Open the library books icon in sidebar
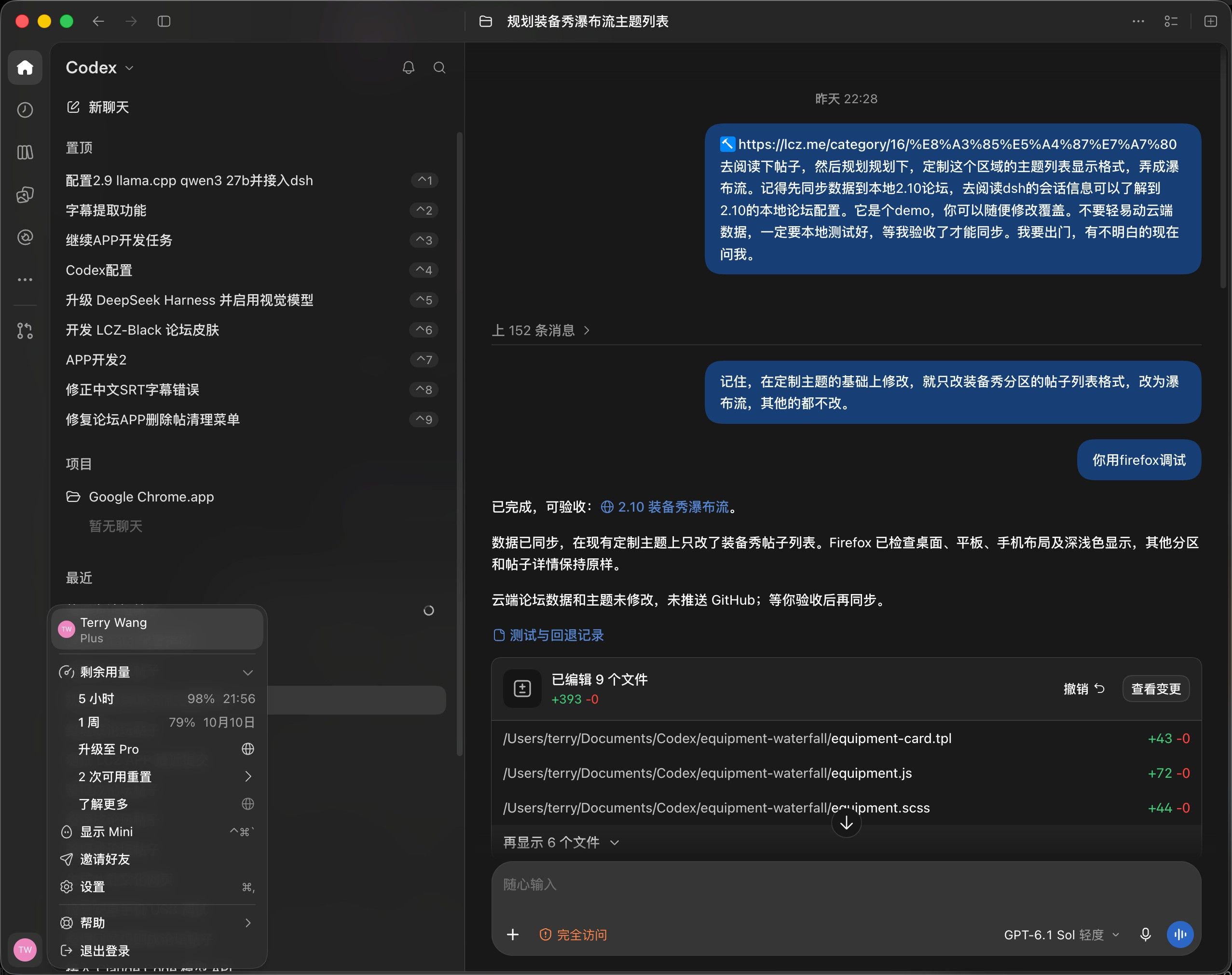The image size is (1232, 975). (x=25, y=152)
